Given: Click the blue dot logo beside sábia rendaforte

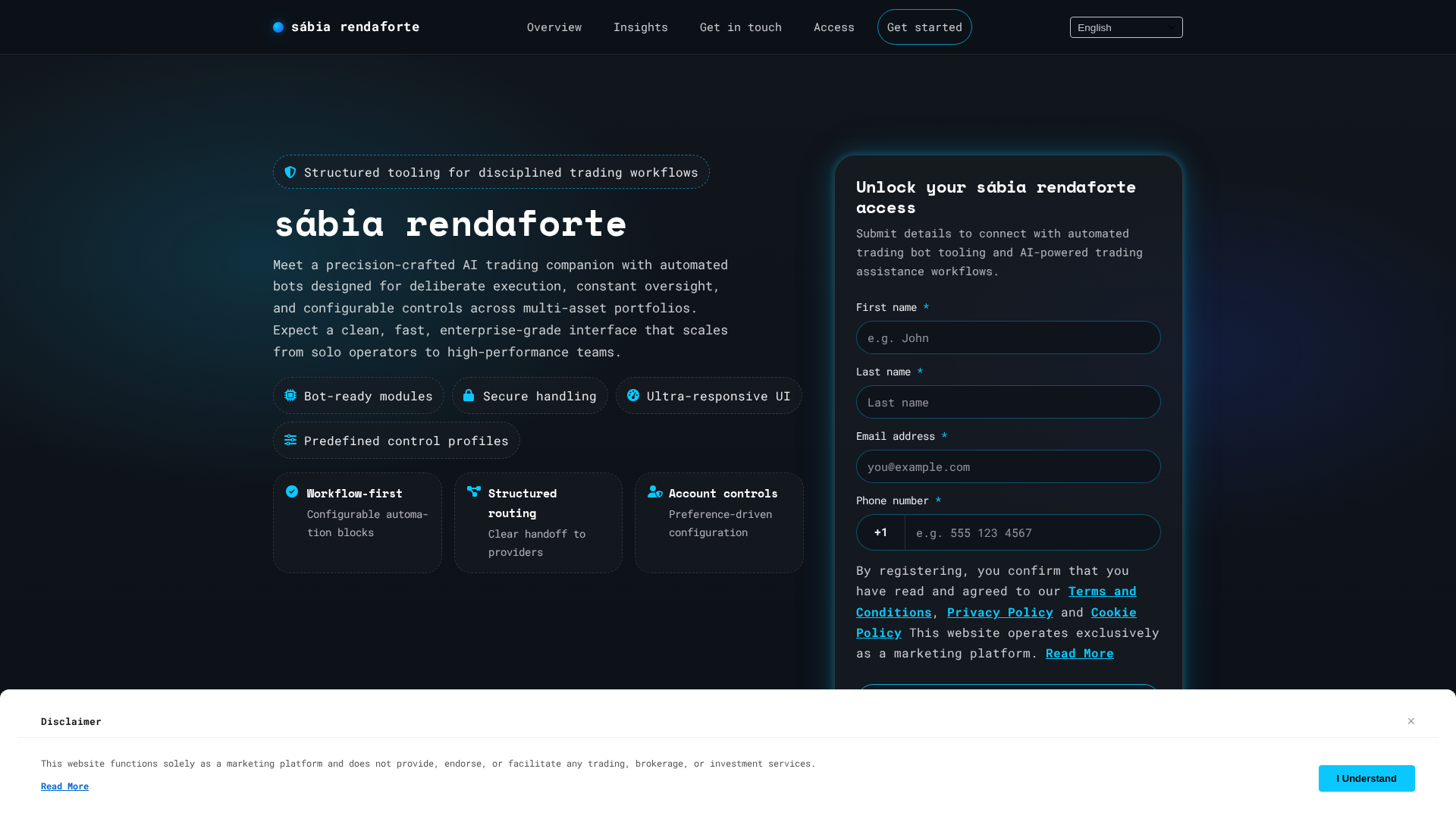Looking at the screenshot, I should [x=278, y=27].
